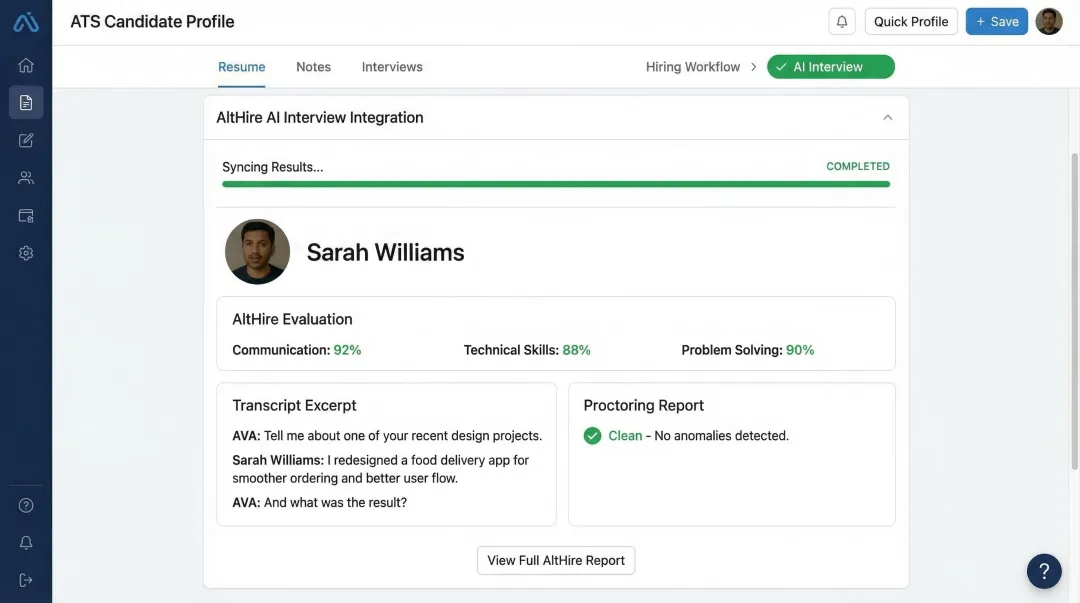
Task: Log out using the sidebar exit icon
Action: tap(25, 578)
